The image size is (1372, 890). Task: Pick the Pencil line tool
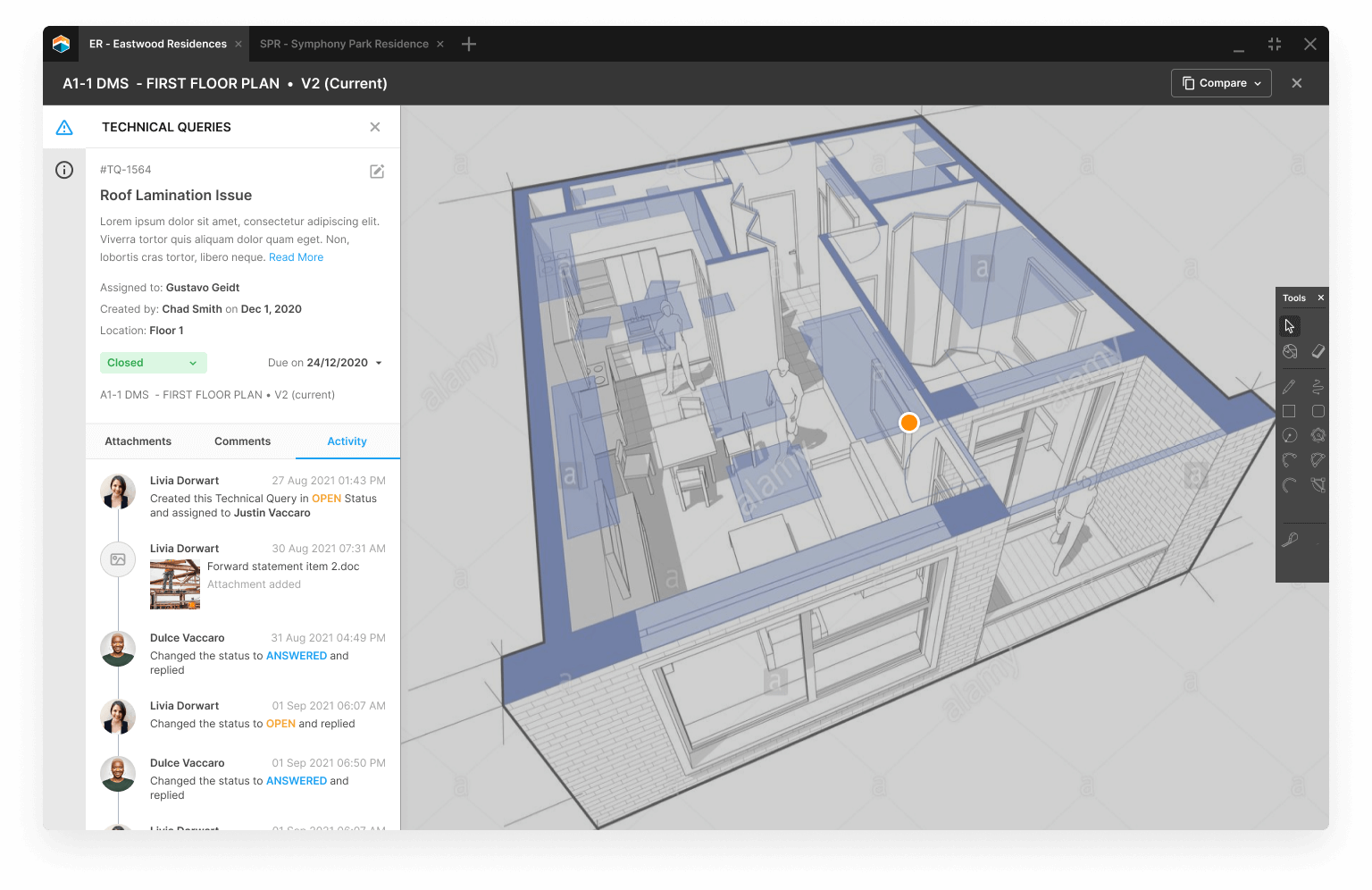click(x=1289, y=387)
